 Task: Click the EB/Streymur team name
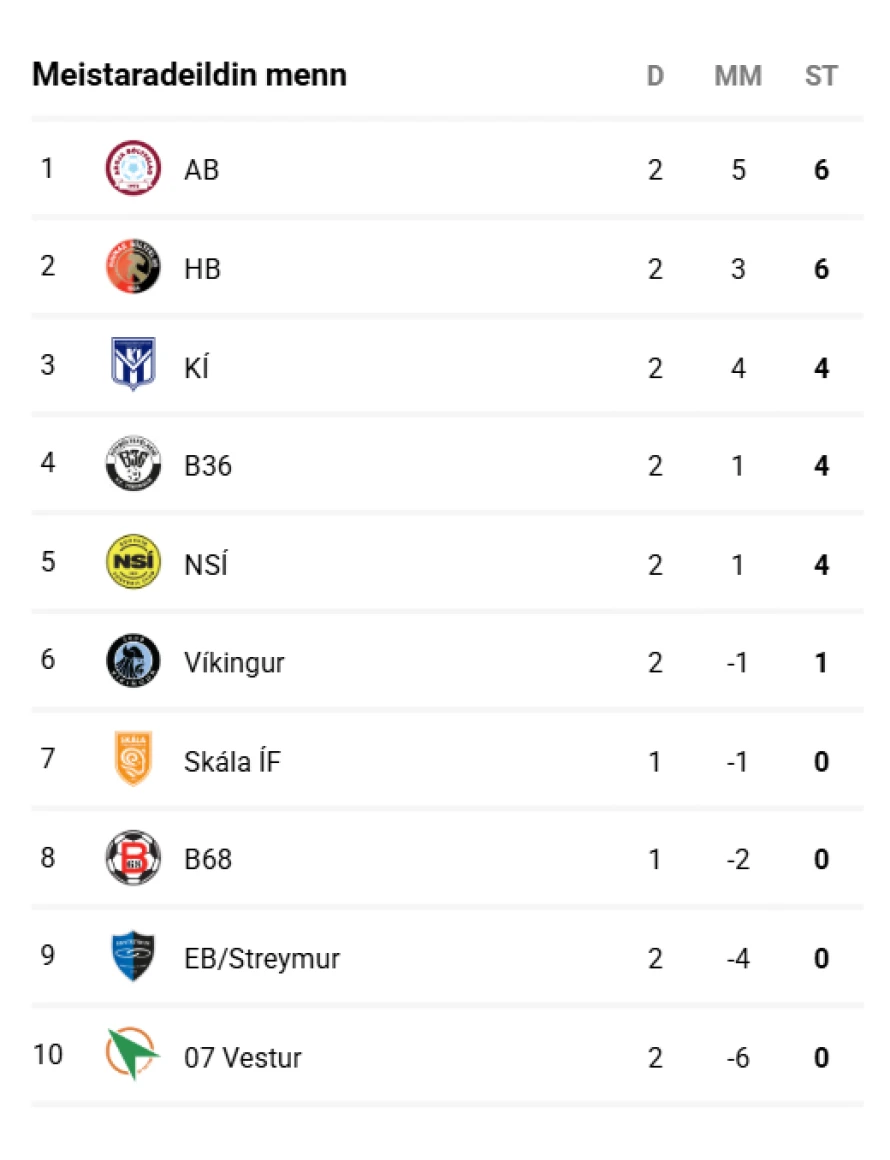point(262,959)
